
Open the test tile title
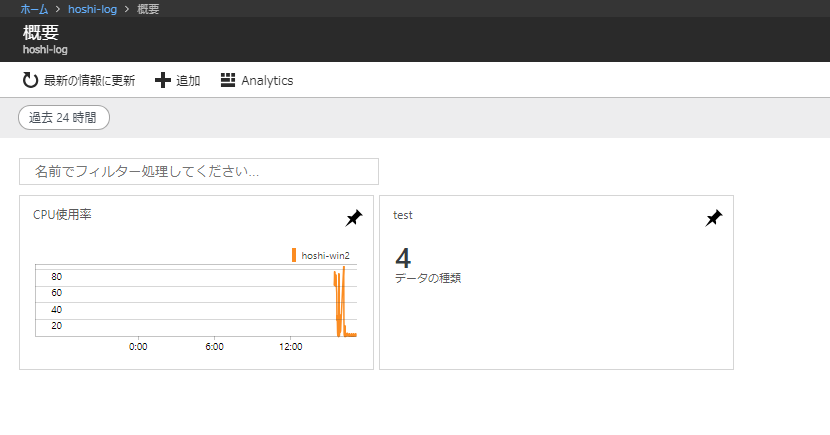(403, 215)
